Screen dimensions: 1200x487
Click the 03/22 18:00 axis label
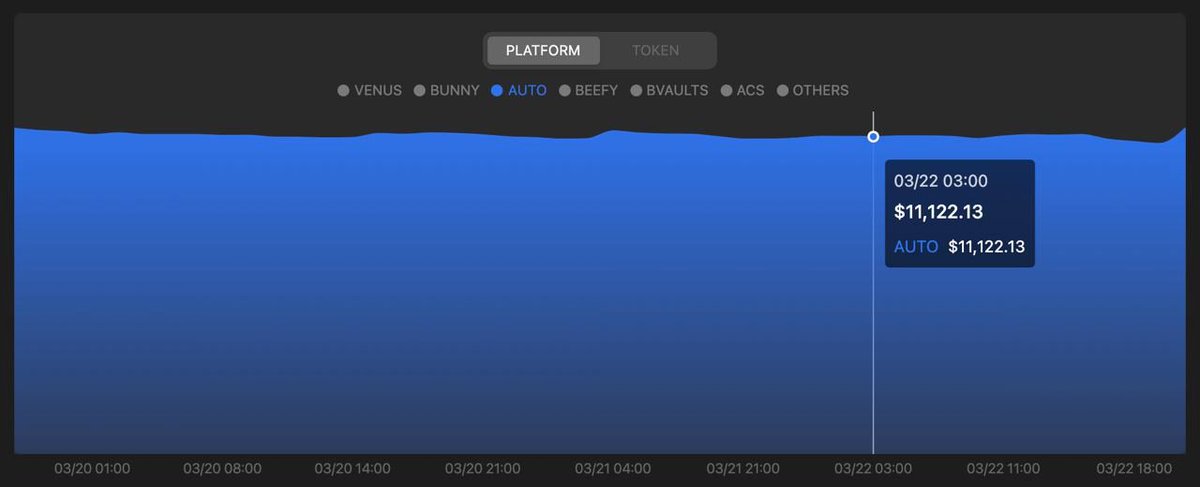tap(1134, 468)
